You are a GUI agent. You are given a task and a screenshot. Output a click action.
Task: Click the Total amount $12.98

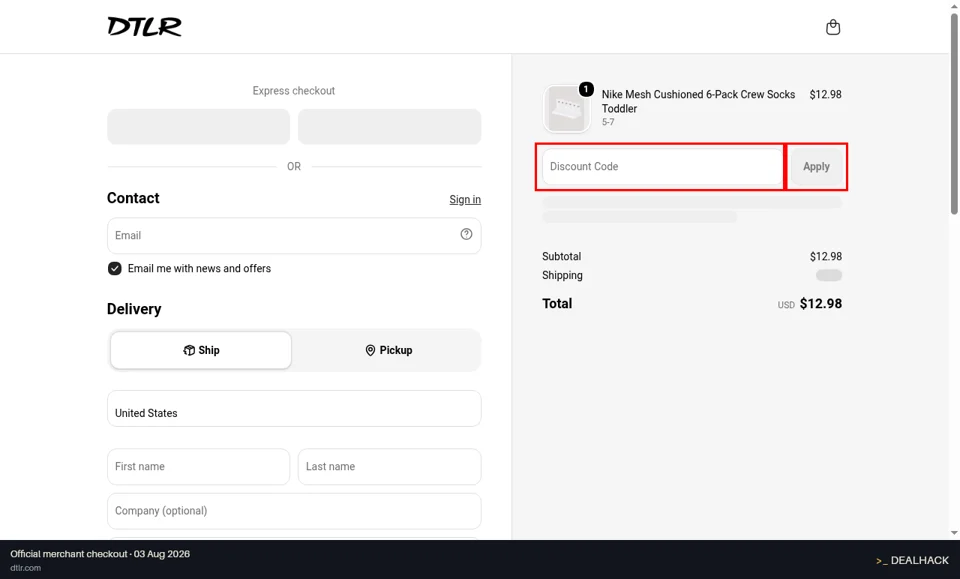820,304
